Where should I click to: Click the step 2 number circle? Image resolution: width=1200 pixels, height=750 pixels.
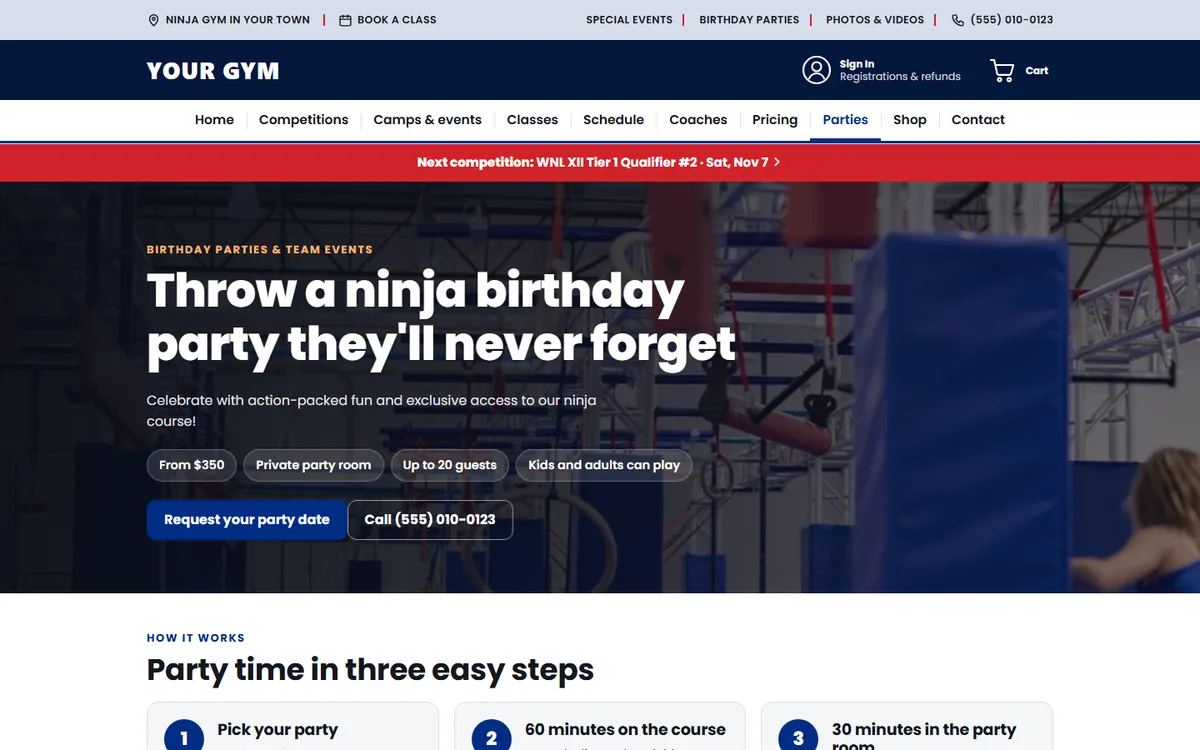click(x=491, y=738)
